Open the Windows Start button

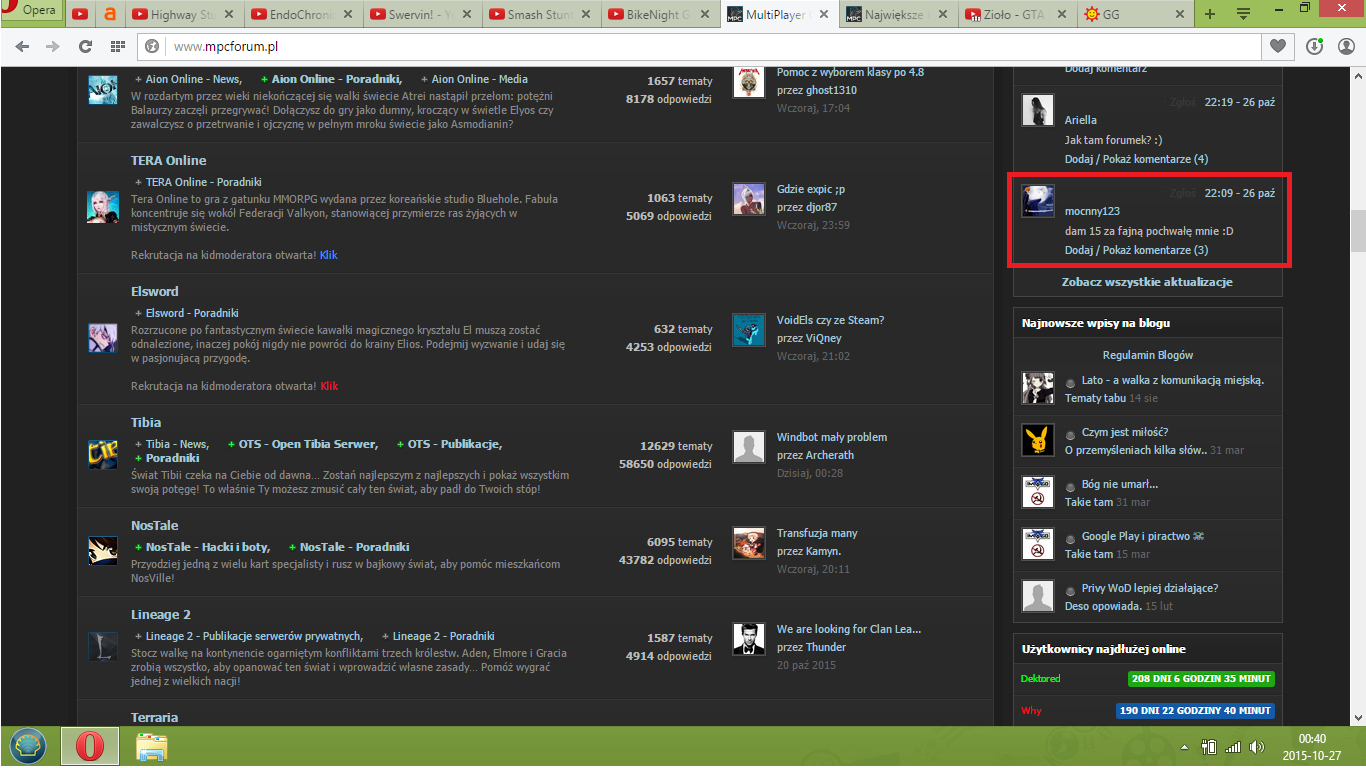[28, 747]
